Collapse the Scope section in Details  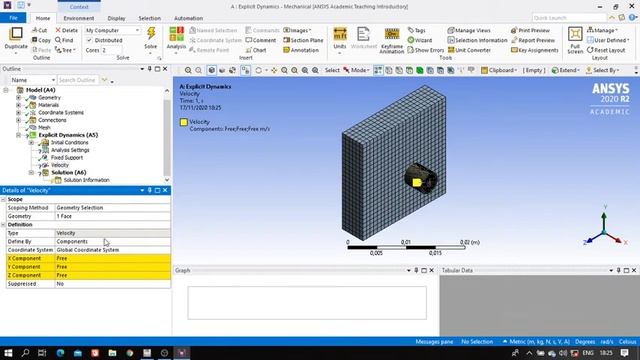point(4,199)
